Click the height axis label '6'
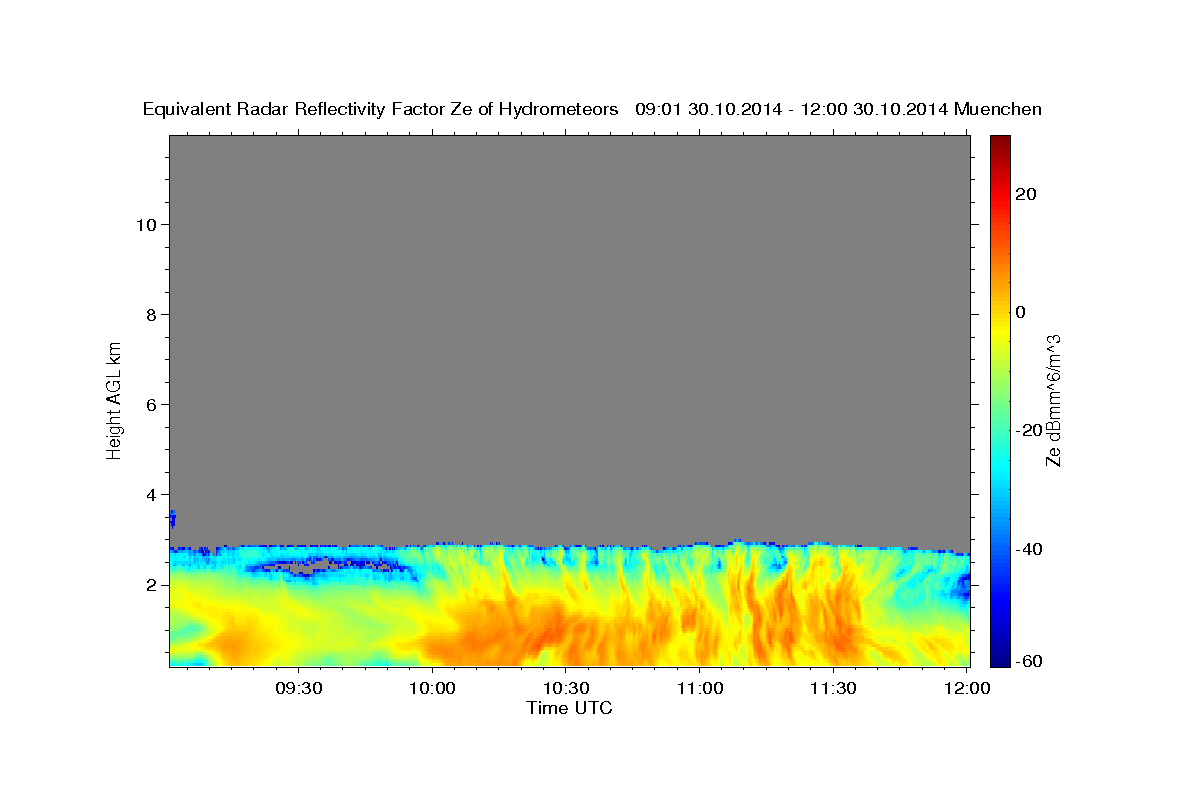This screenshot has height=800, width=1200. [150, 404]
